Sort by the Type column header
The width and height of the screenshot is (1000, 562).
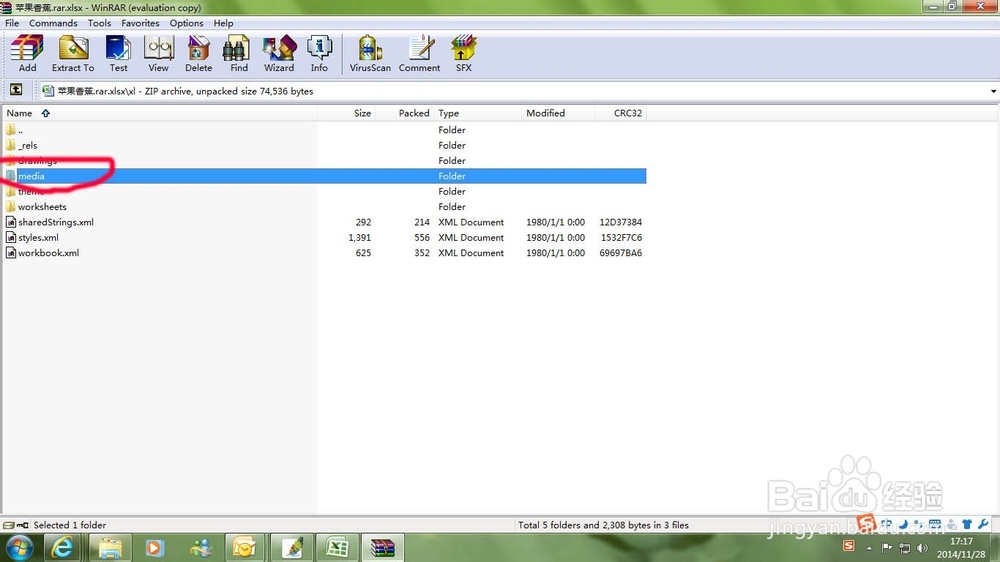[x=478, y=113]
